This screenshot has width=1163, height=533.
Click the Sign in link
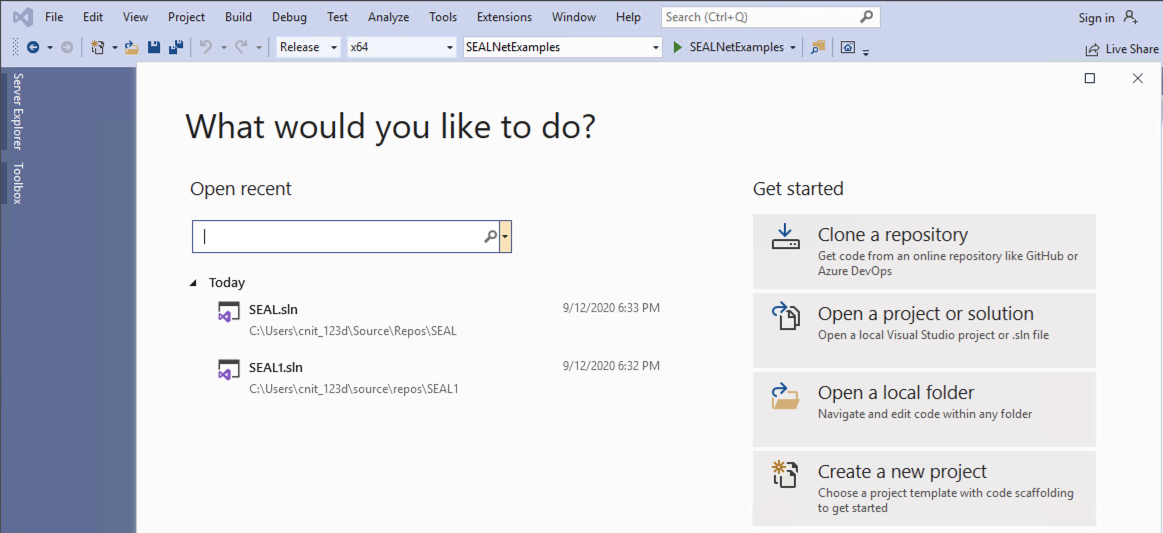pos(1096,18)
